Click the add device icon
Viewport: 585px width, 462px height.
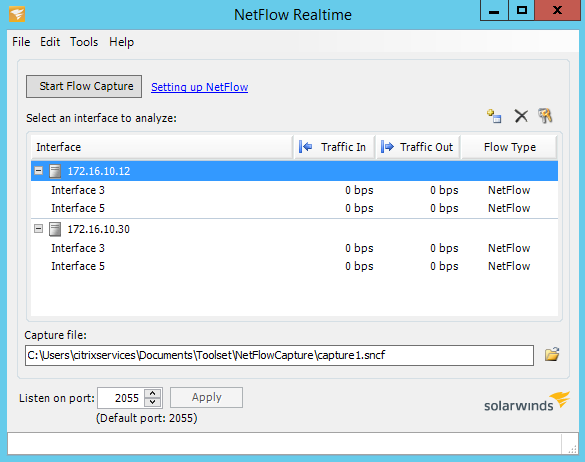coord(494,116)
